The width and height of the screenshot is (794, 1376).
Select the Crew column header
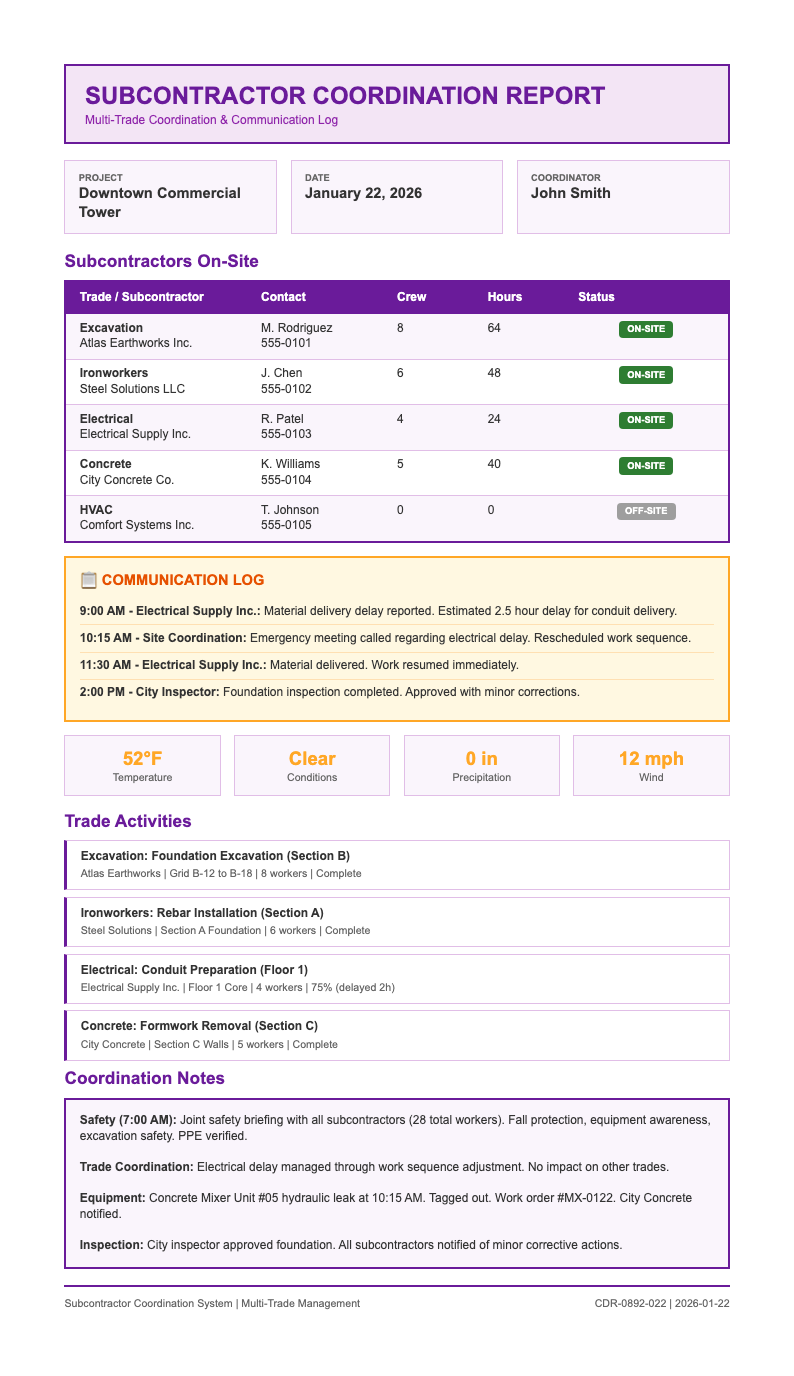click(x=411, y=297)
